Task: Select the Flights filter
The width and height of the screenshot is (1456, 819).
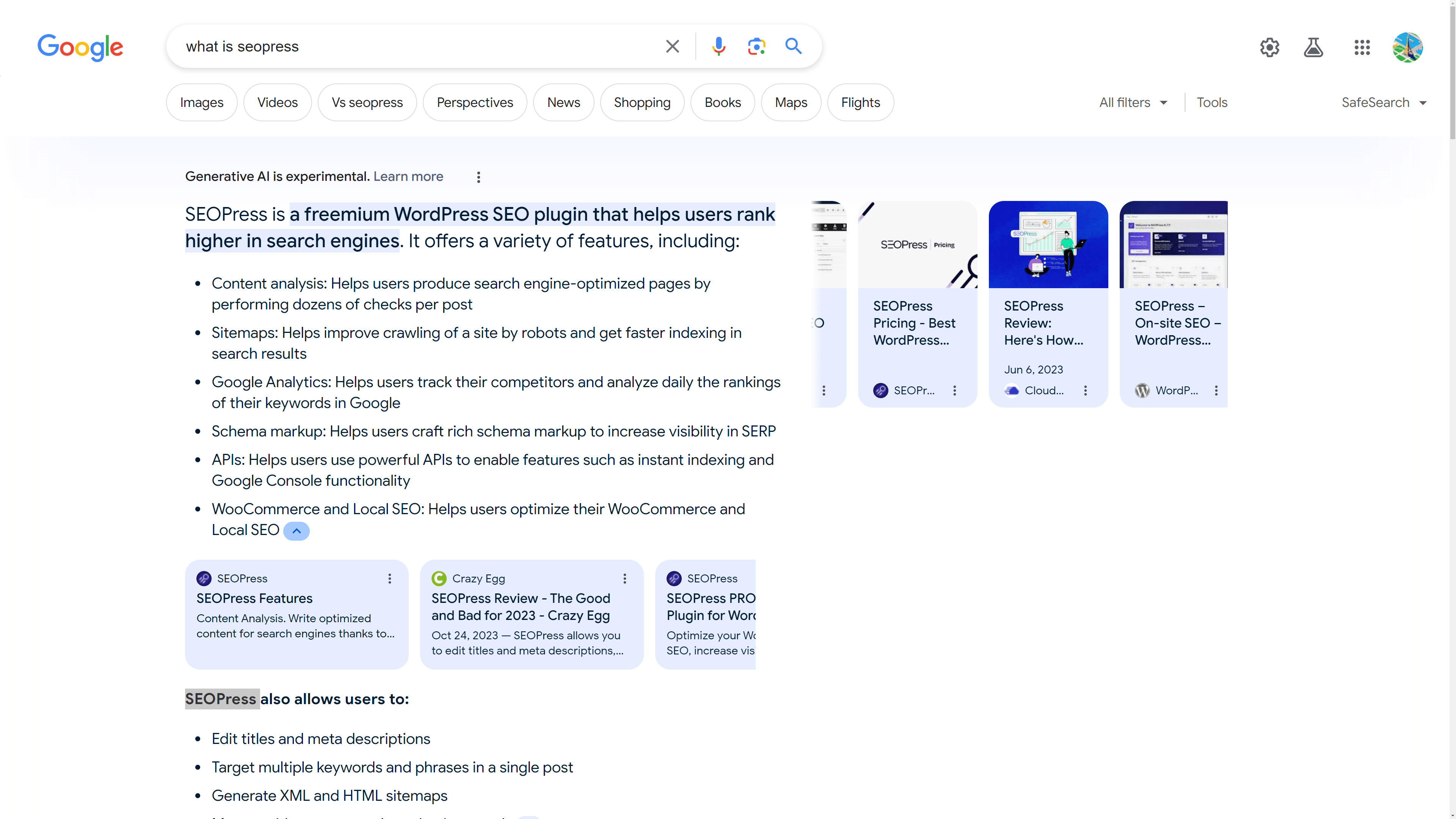Action: tap(860, 102)
